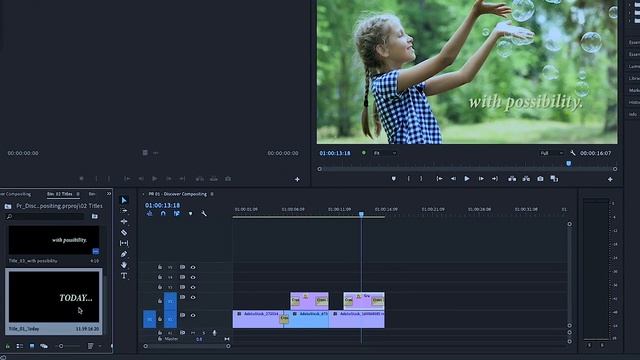Play in the Source Monitor

154,179
